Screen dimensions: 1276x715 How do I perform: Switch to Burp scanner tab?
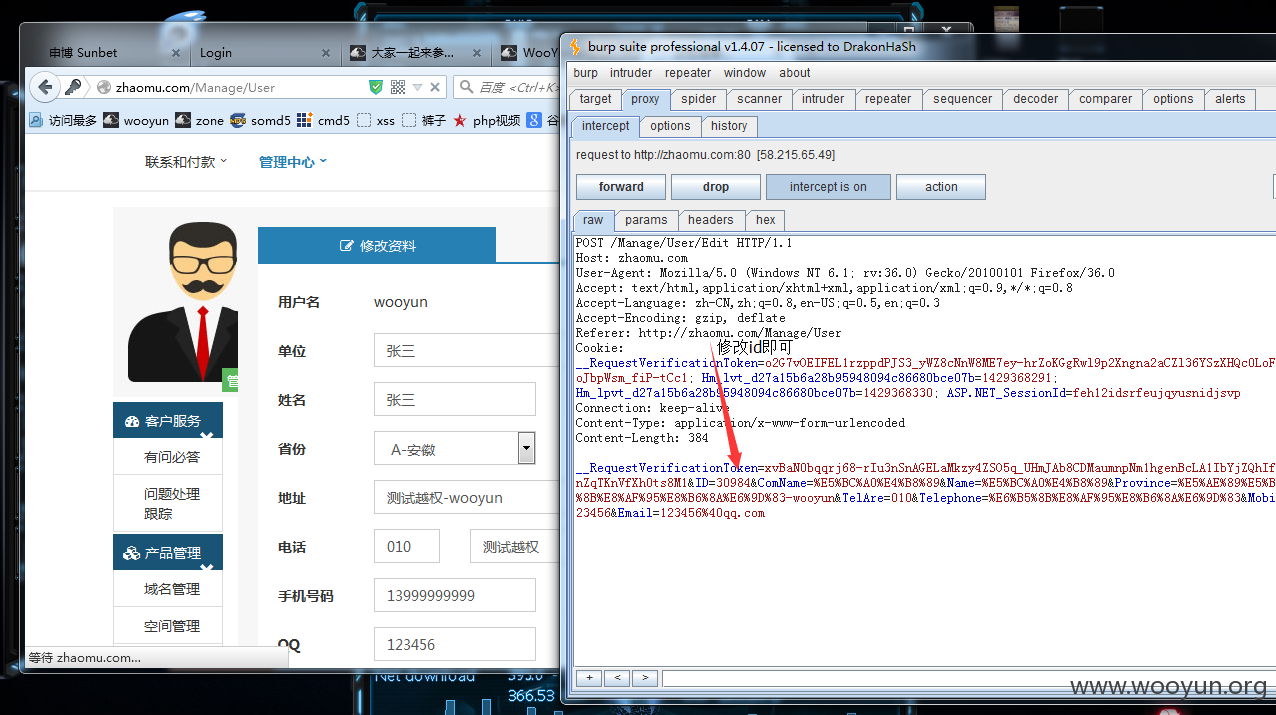pos(760,99)
